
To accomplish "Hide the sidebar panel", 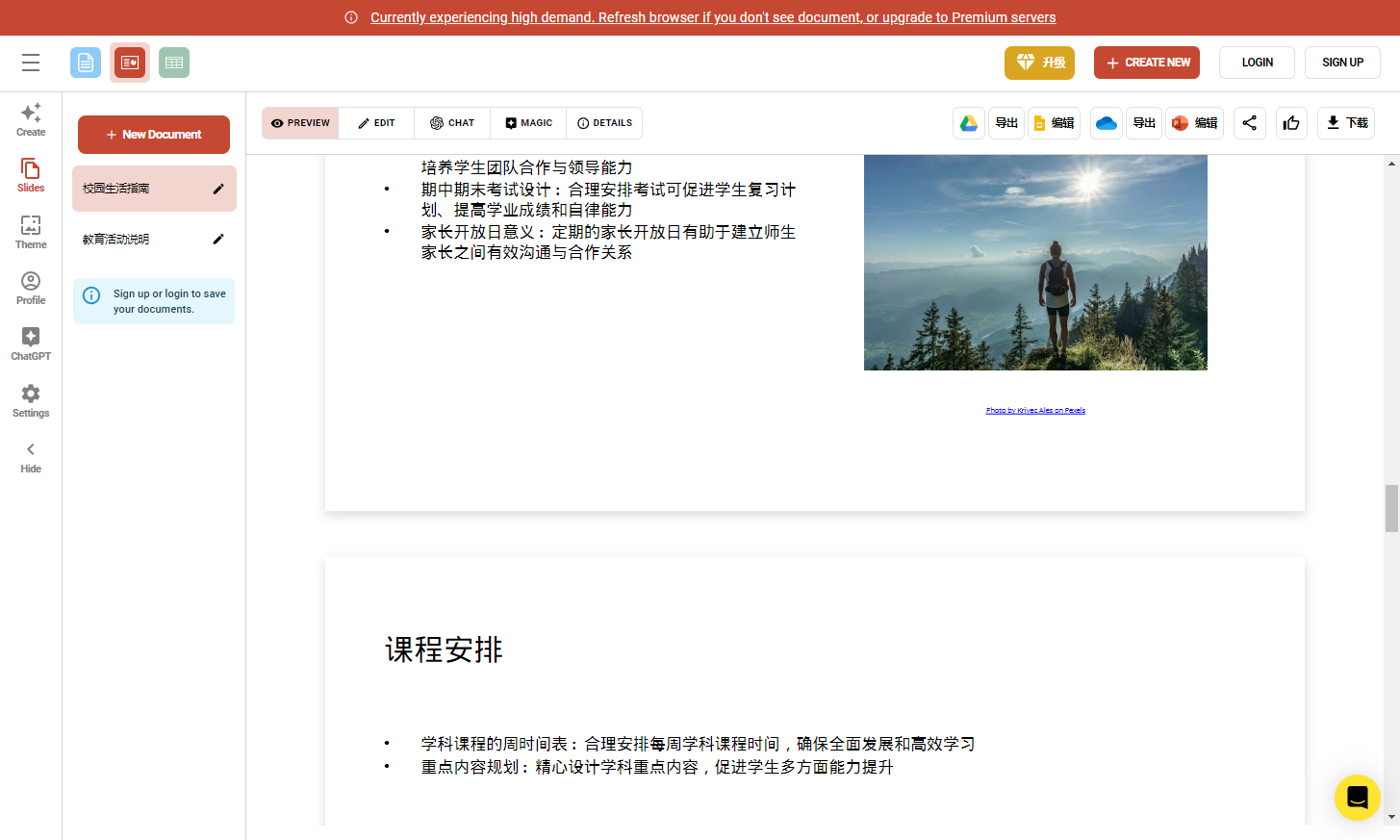I will tap(31, 457).
